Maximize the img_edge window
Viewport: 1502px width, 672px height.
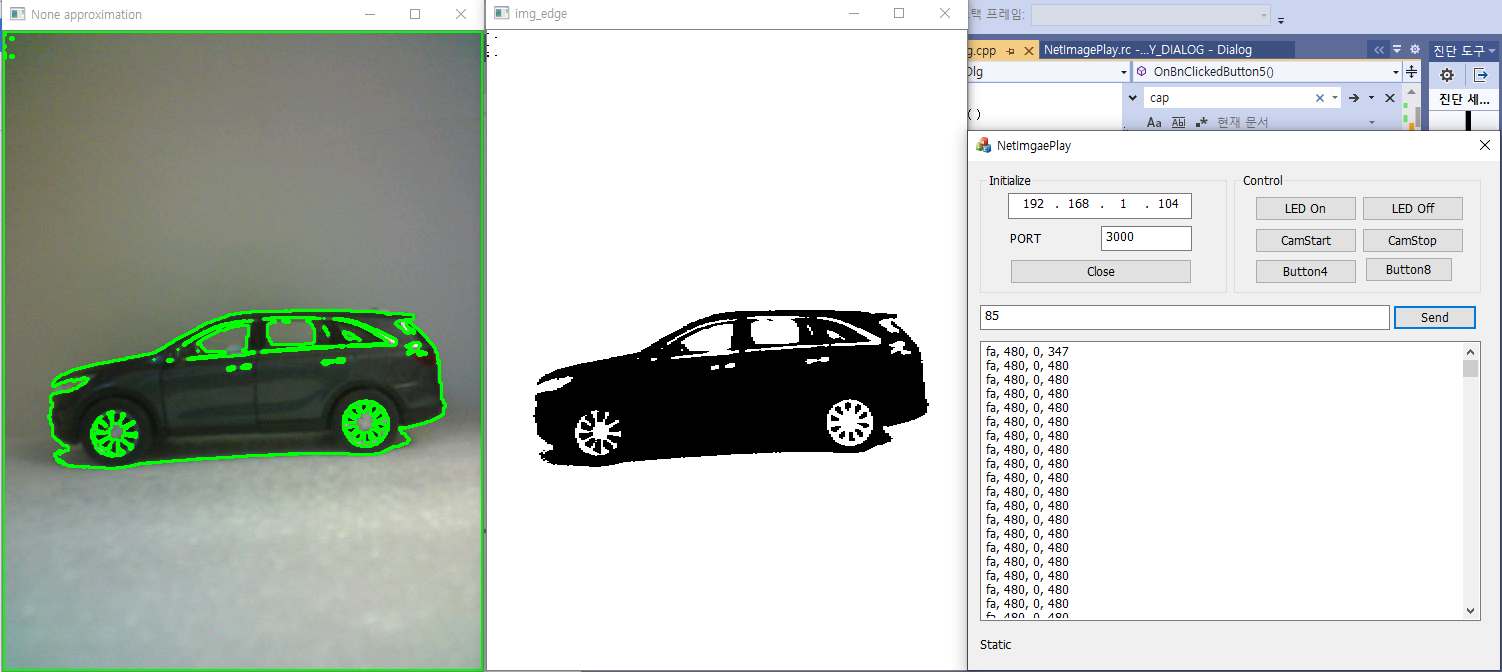[899, 14]
